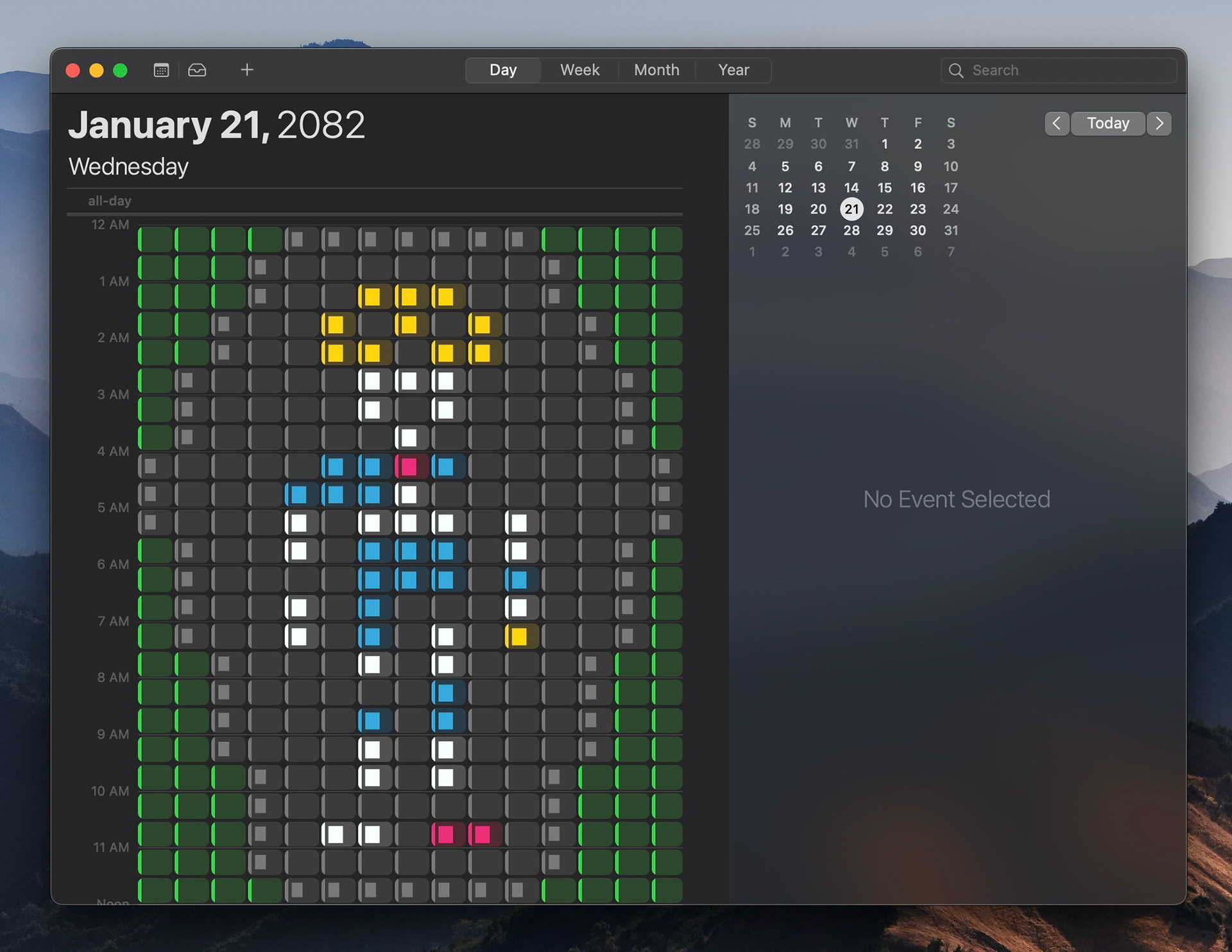This screenshot has width=1232, height=952.
Task: Jump to Today
Action: (x=1108, y=123)
